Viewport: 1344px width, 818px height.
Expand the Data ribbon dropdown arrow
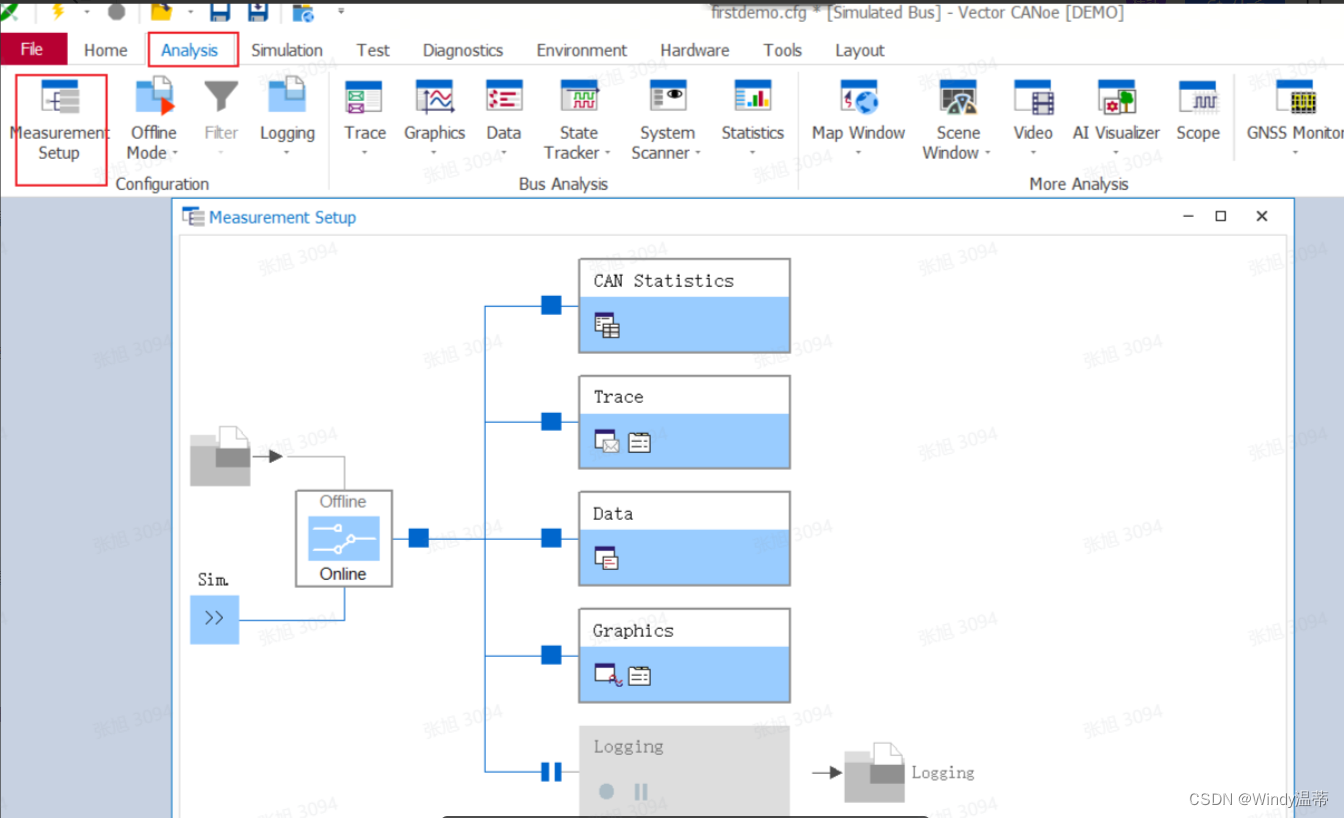tap(504, 153)
